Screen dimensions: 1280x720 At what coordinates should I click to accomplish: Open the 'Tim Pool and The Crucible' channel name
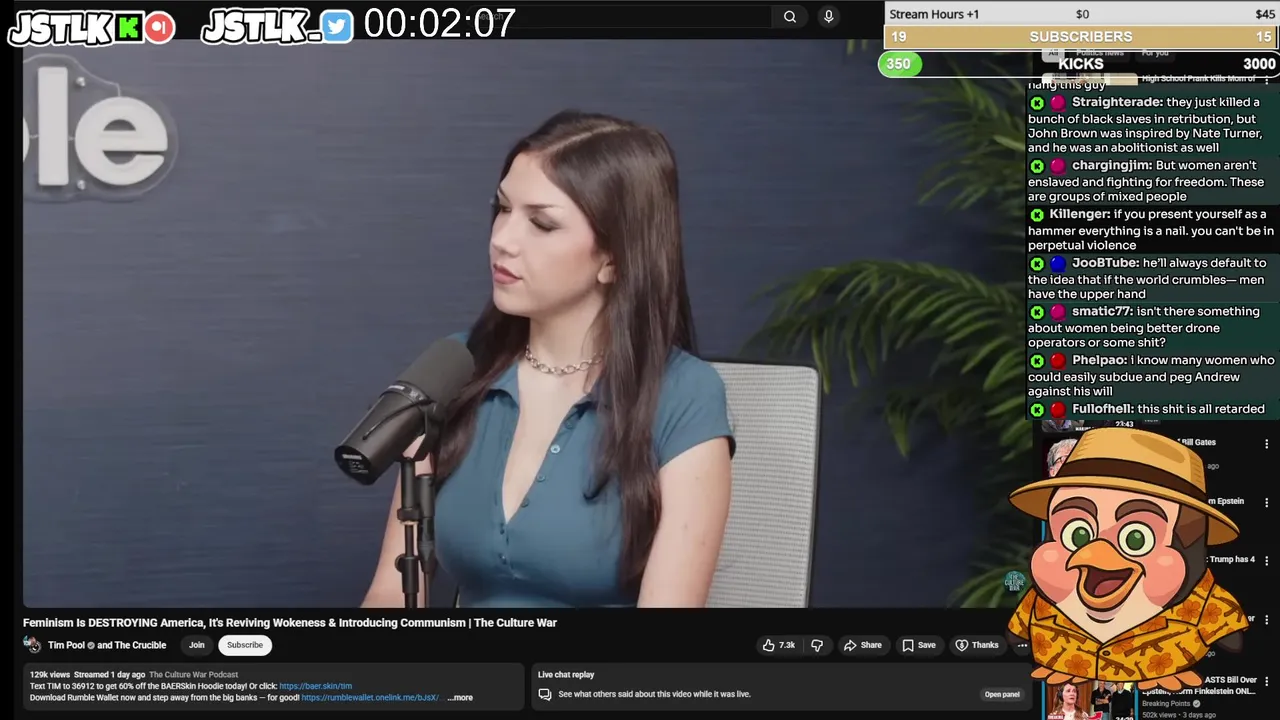(107, 645)
